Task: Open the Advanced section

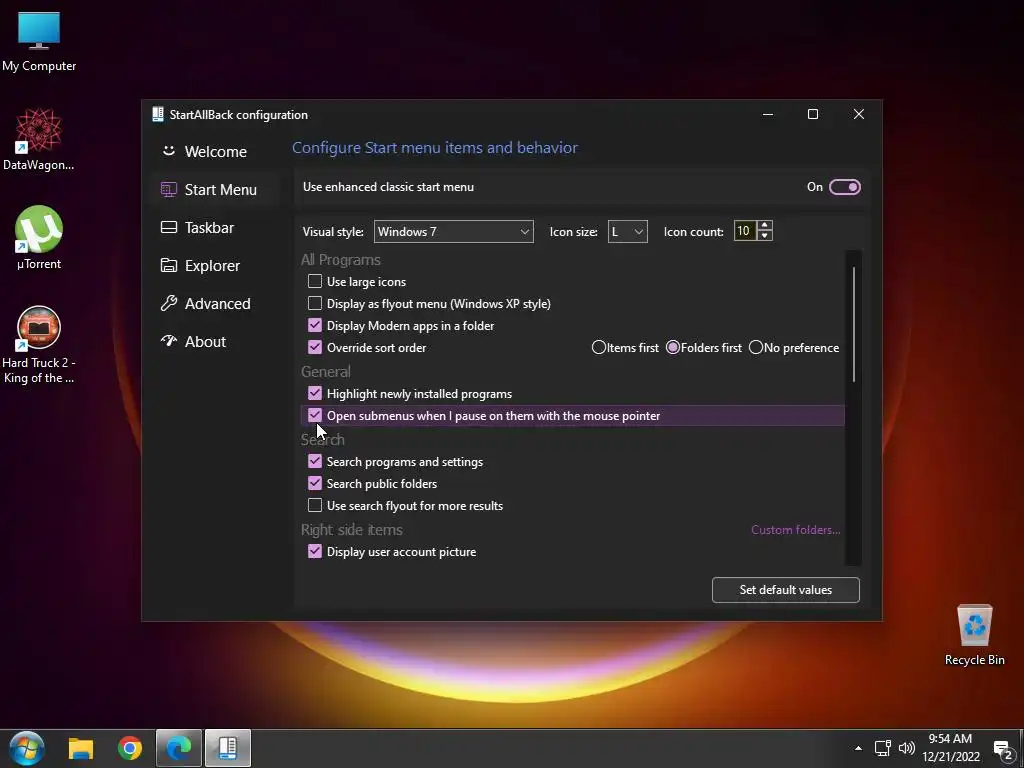Action: coord(216,303)
